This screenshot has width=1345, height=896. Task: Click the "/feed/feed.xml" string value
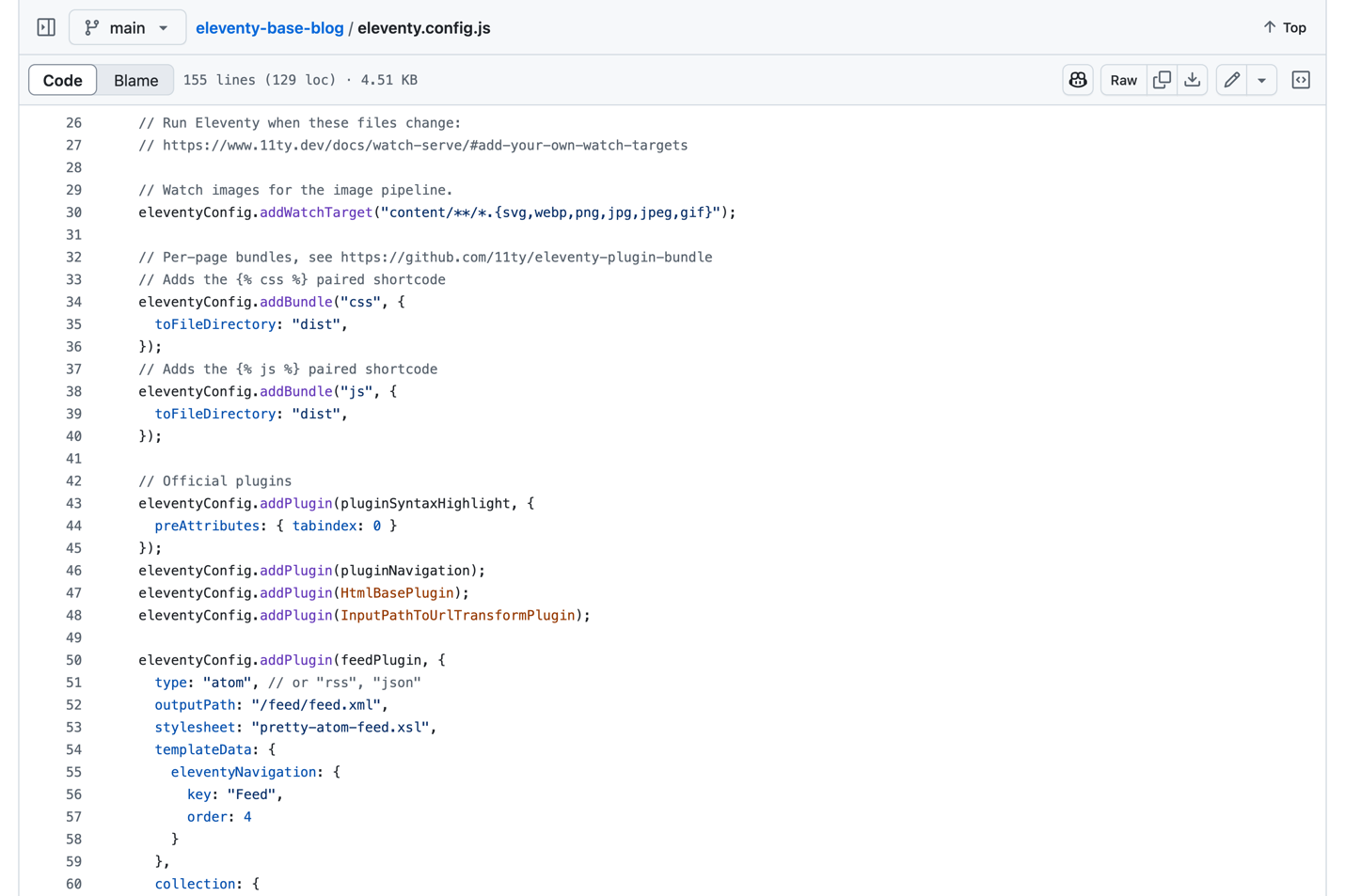(x=316, y=705)
